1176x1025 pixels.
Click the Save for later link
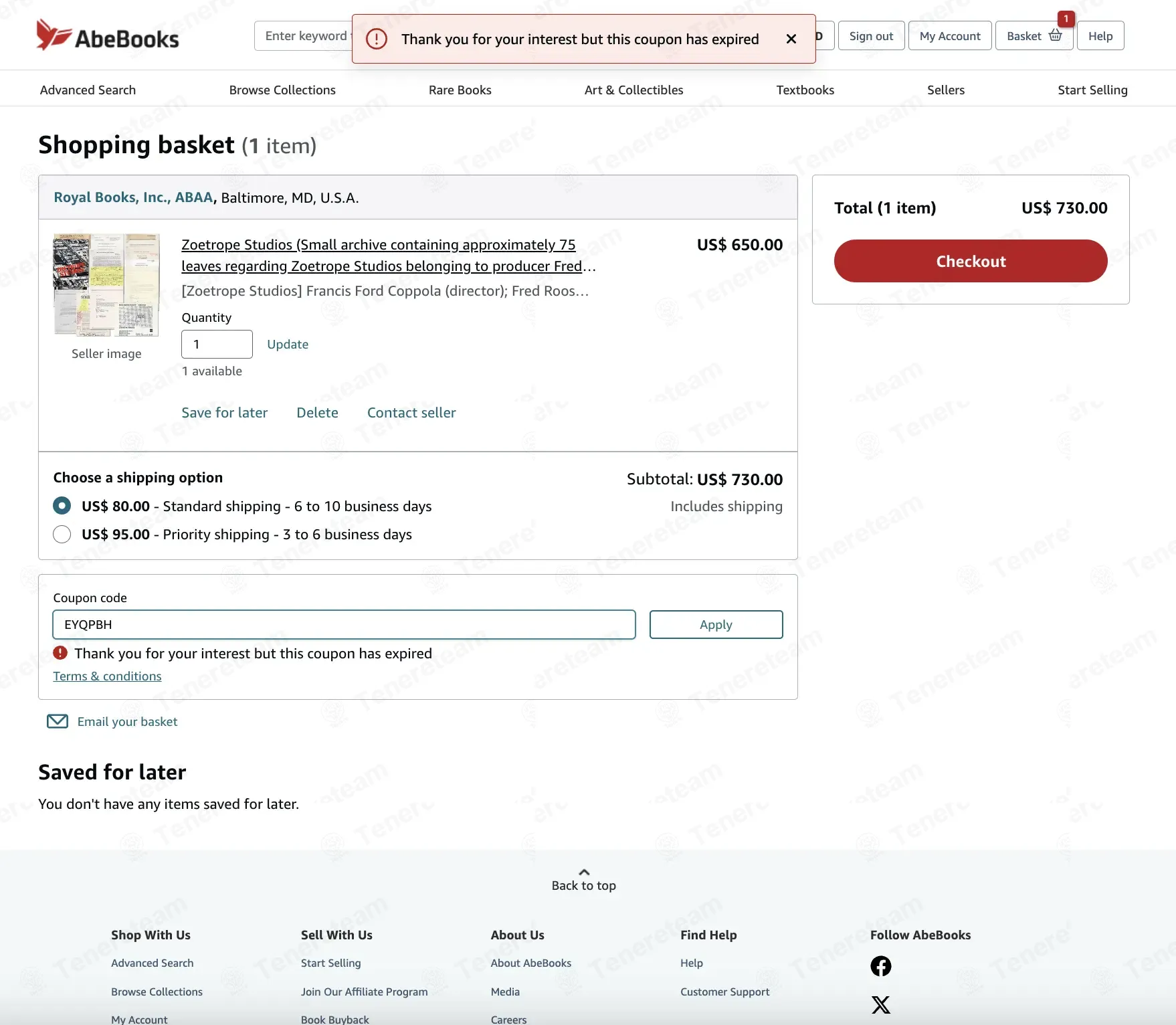tap(224, 413)
